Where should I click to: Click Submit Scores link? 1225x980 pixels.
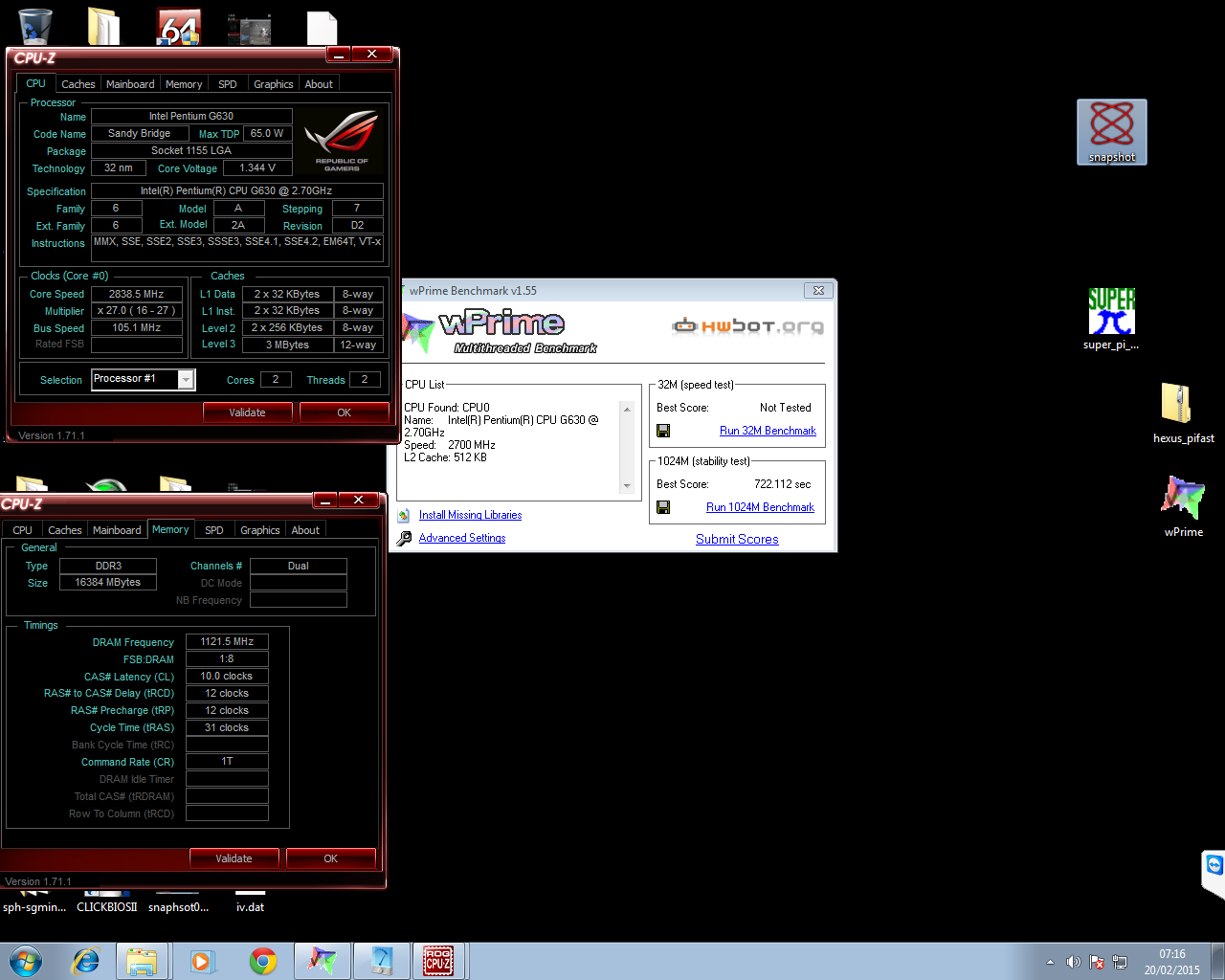(737, 539)
